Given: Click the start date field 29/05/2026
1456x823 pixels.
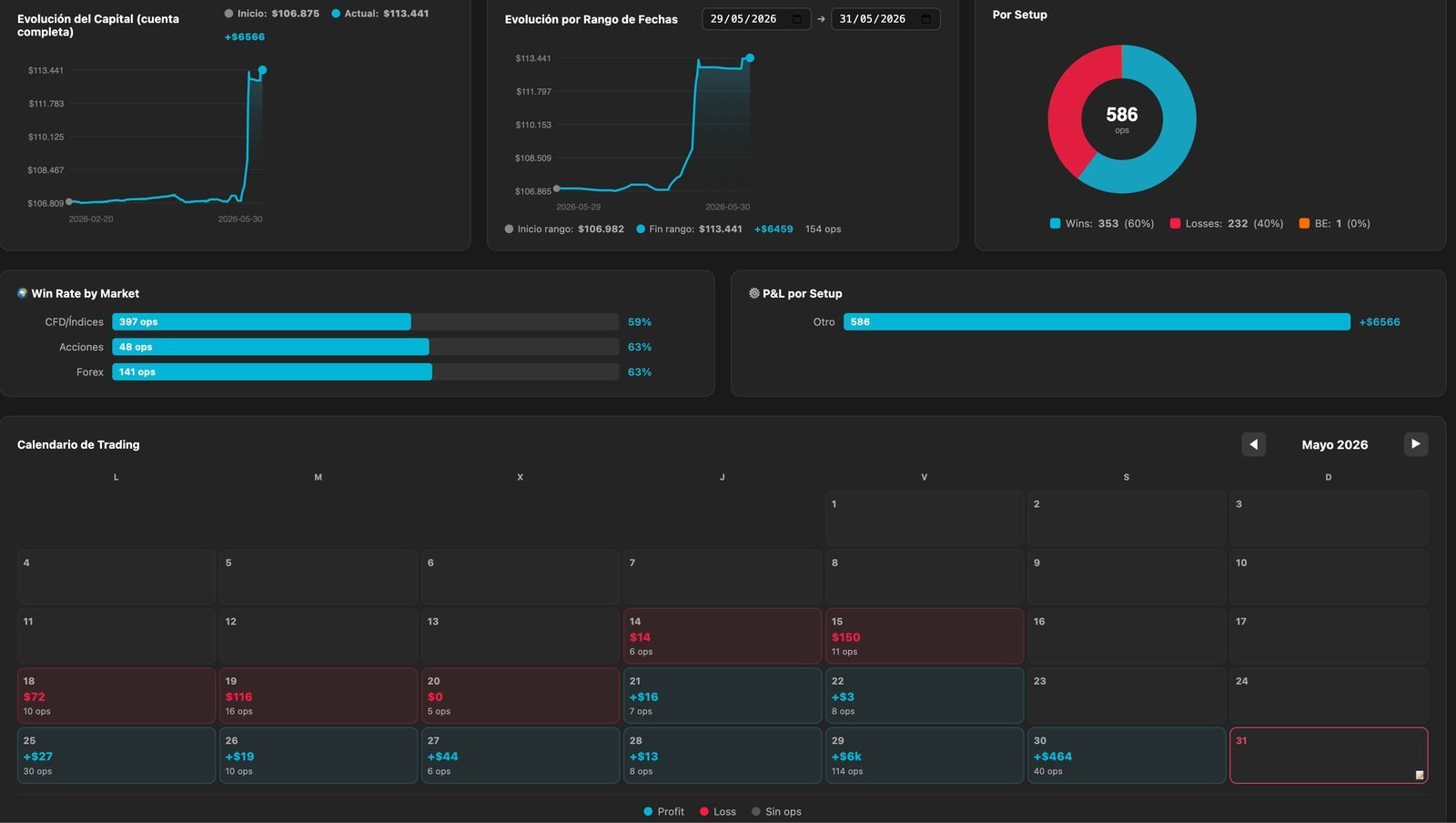Looking at the screenshot, I should point(756,19).
